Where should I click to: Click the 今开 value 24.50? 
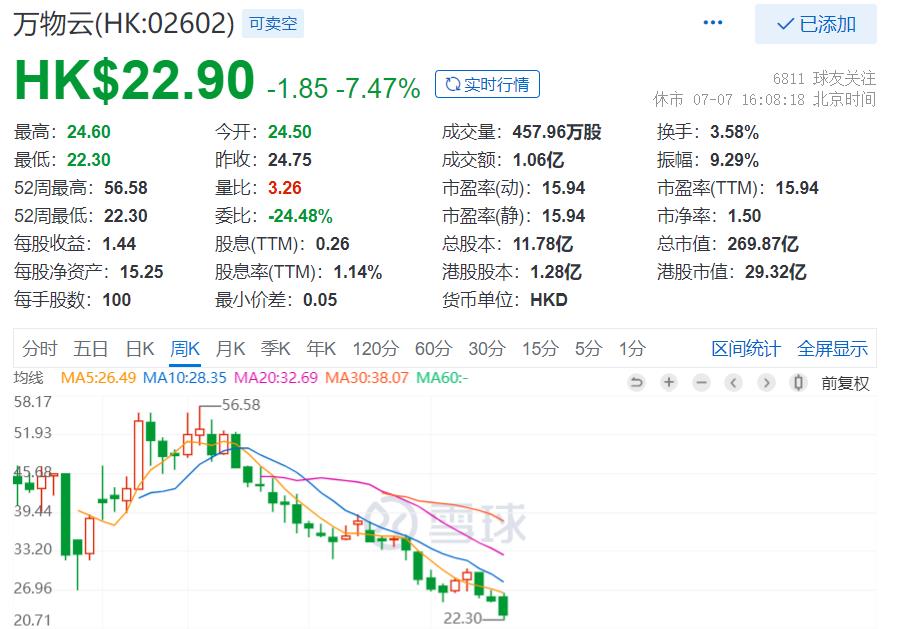pos(289,132)
